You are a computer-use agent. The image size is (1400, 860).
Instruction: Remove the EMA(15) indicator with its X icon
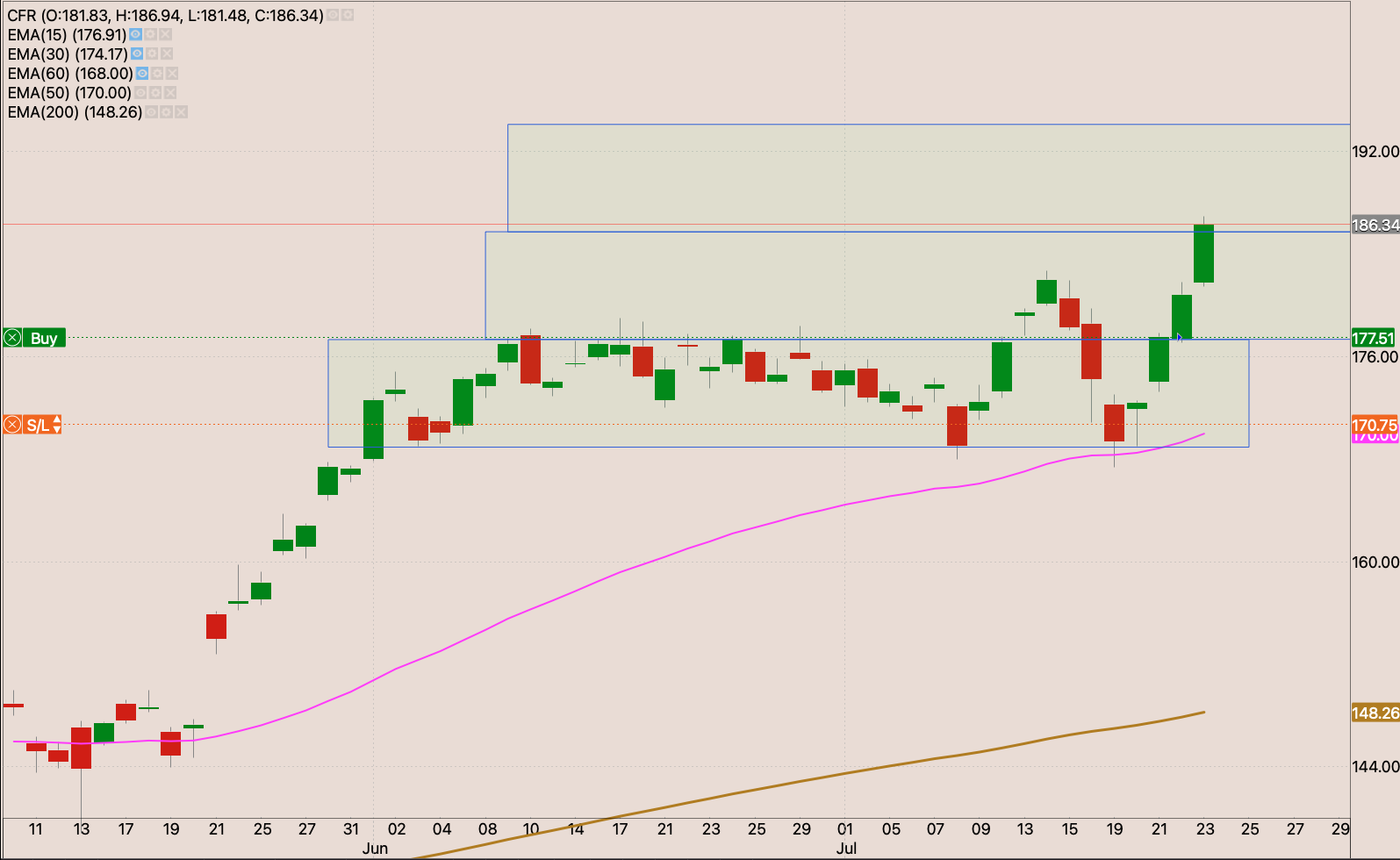click(166, 35)
